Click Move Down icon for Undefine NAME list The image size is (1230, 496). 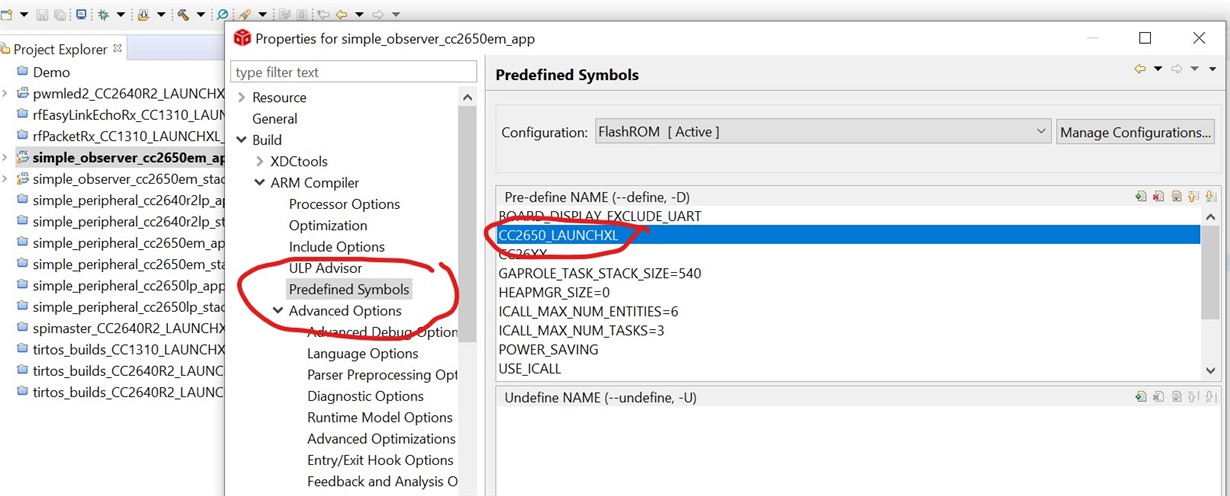pos(1210,397)
